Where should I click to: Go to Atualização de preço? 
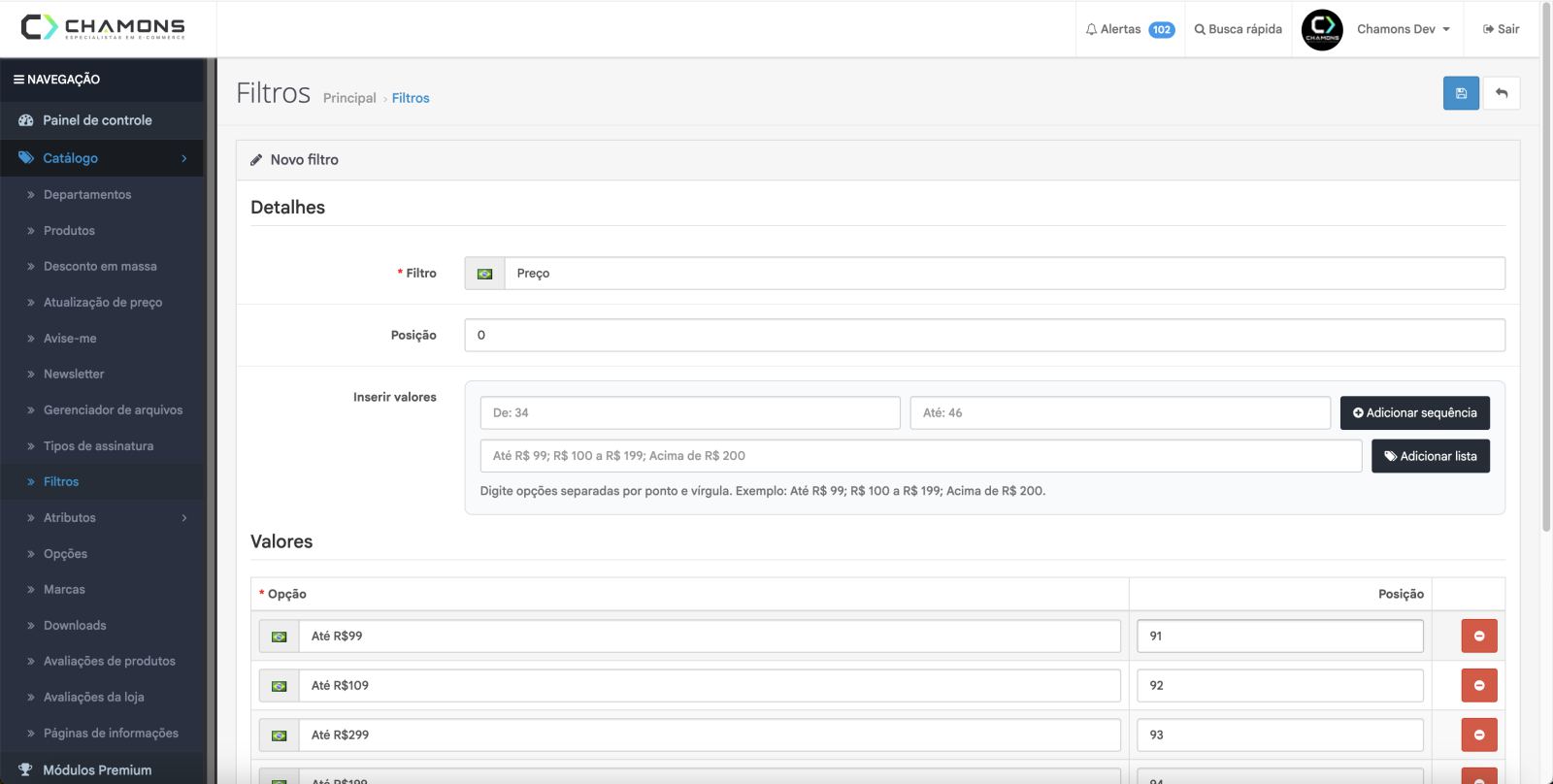coord(102,303)
